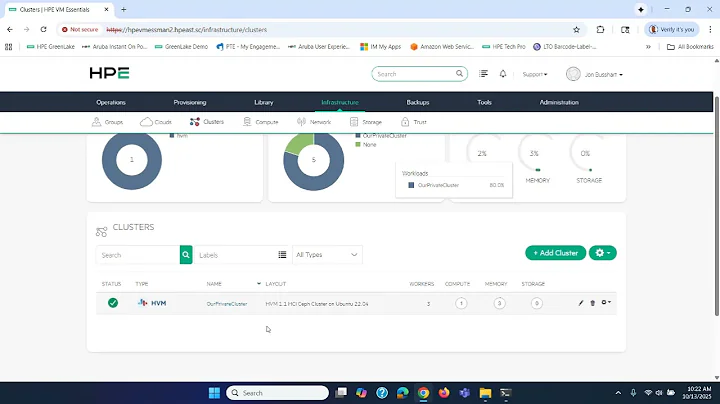Viewport: 720px width, 404px height.
Task: Open the Labels list icon
Action: [282, 255]
